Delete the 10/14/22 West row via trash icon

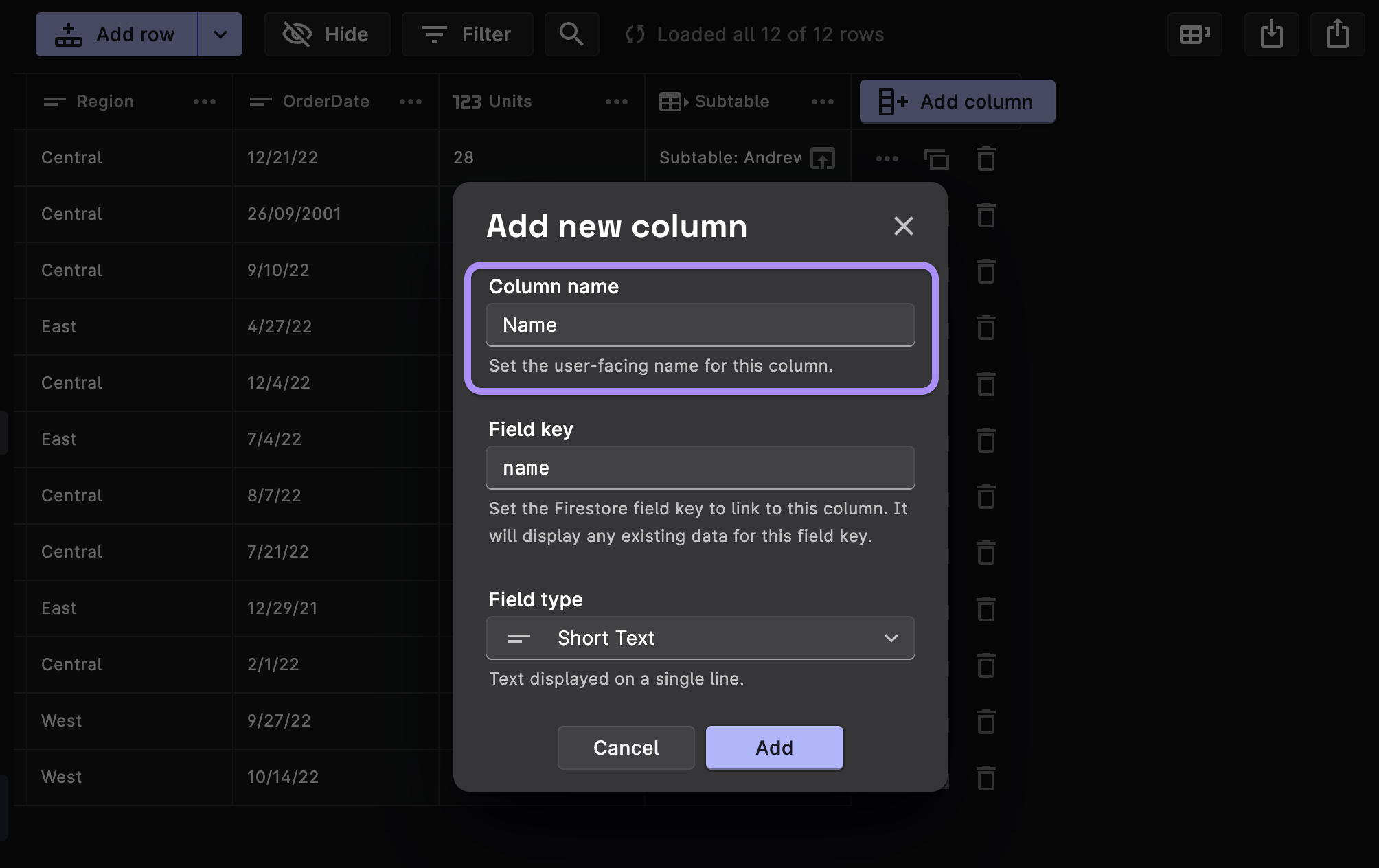click(985, 778)
